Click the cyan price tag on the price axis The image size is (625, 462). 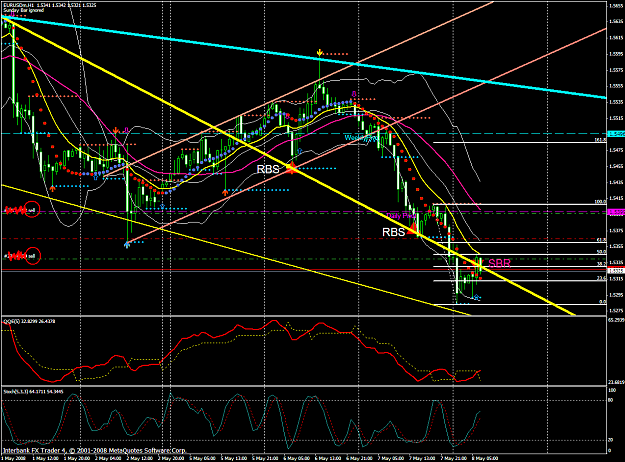click(616, 134)
